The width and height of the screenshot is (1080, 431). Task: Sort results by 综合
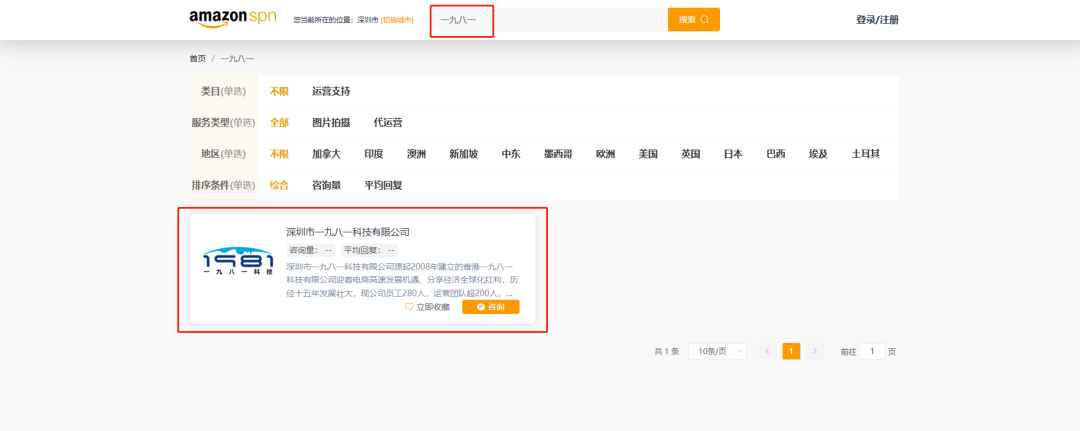coord(279,185)
